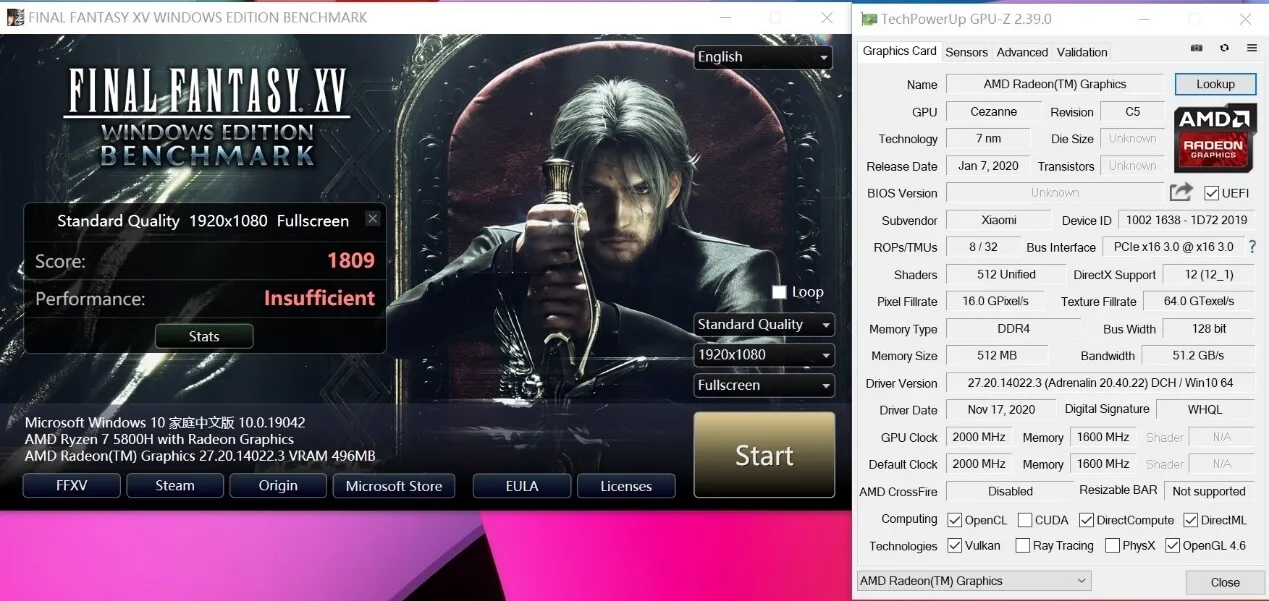The image size is (1269, 601).
Task: Toggle the Ray Tracing checkbox
Action: pyautogui.click(x=1022, y=546)
